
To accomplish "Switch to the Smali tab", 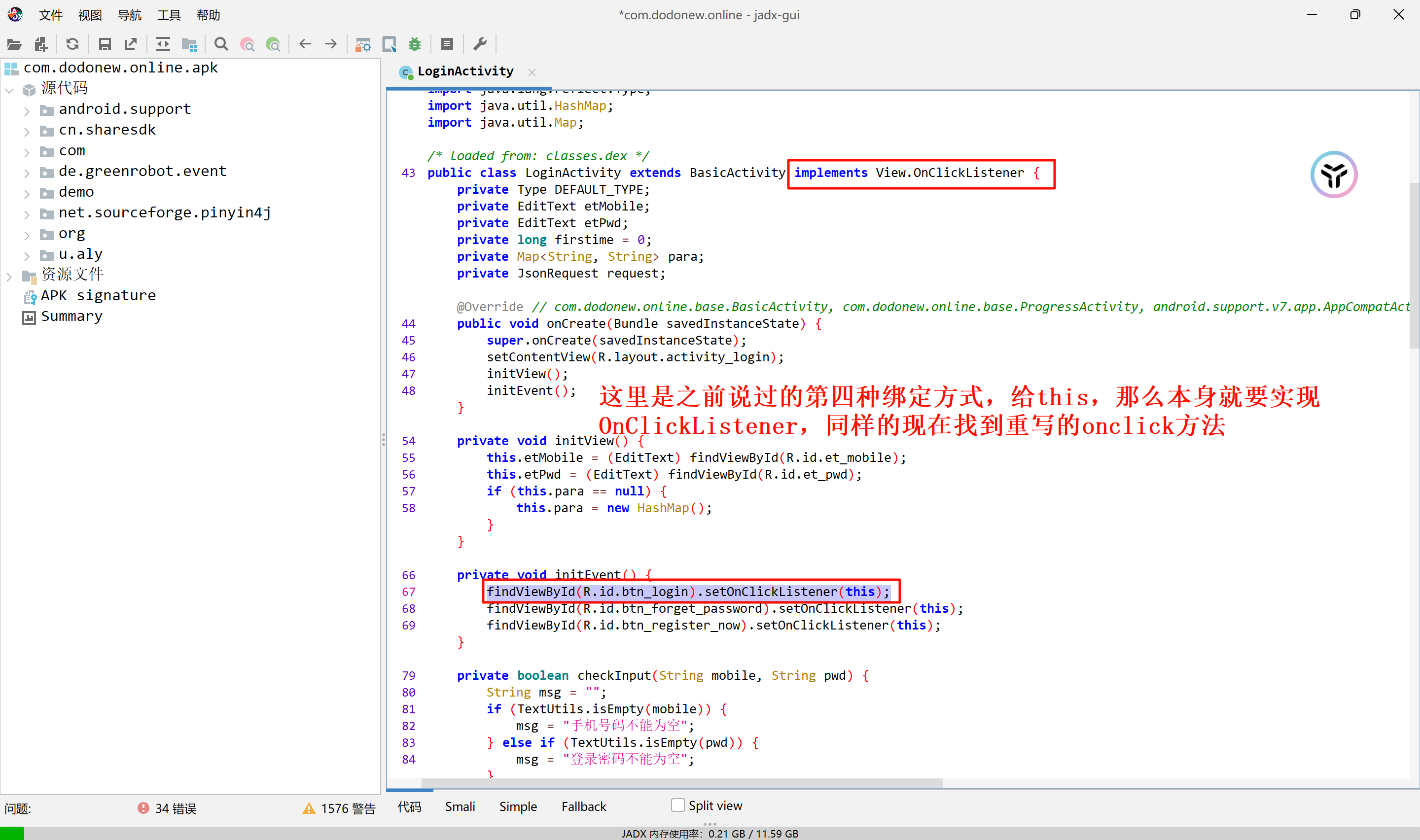I will (x=460, y=806).
